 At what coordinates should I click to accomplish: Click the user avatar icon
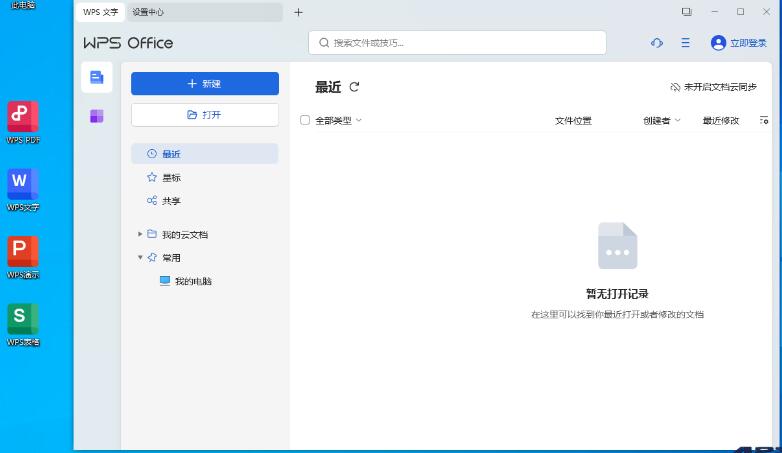pos(718,43)
